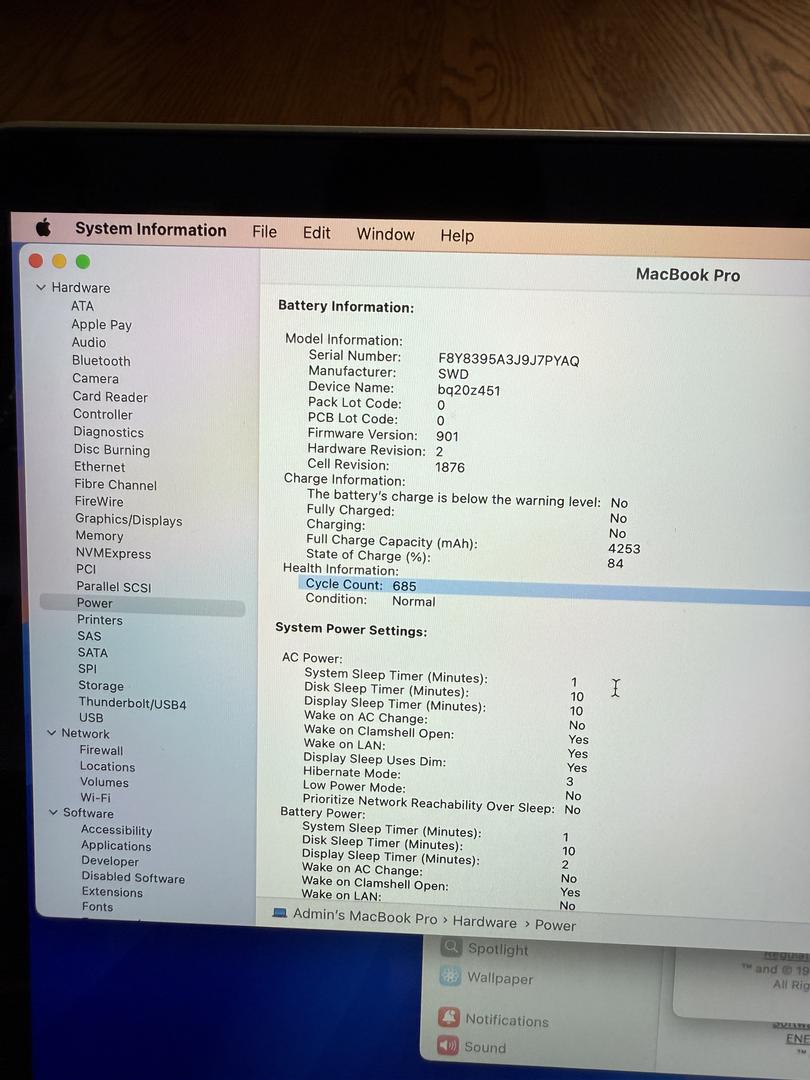Open the Window menu
Screen dimensions: 810x1080
(386, 234)
